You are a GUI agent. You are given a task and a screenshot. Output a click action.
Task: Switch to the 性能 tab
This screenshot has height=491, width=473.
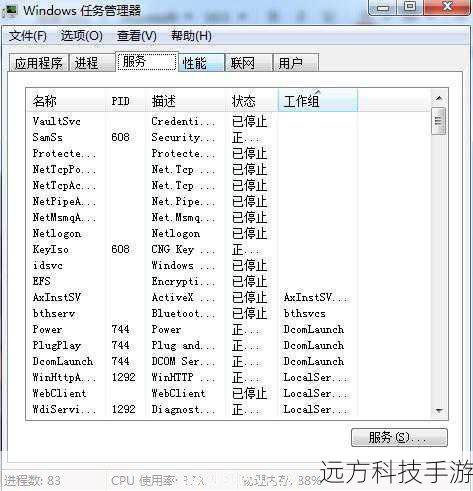(x=202, y=63)
